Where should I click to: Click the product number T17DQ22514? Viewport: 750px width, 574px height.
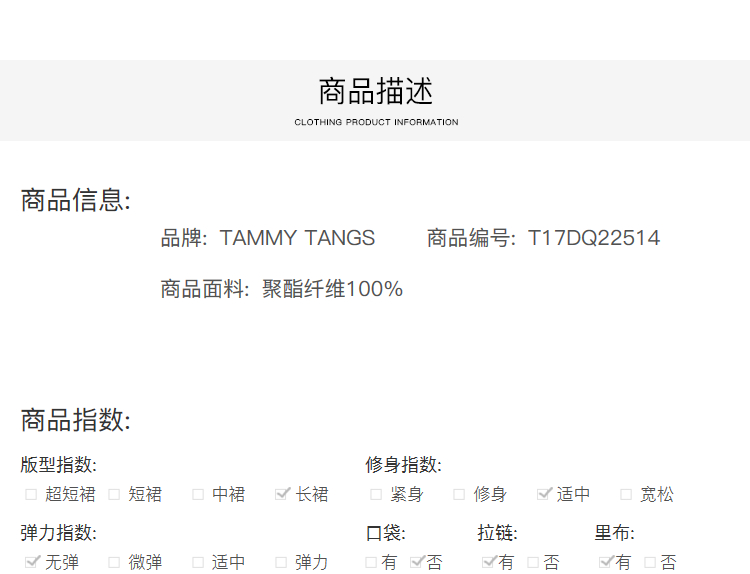tap(594, 238)
